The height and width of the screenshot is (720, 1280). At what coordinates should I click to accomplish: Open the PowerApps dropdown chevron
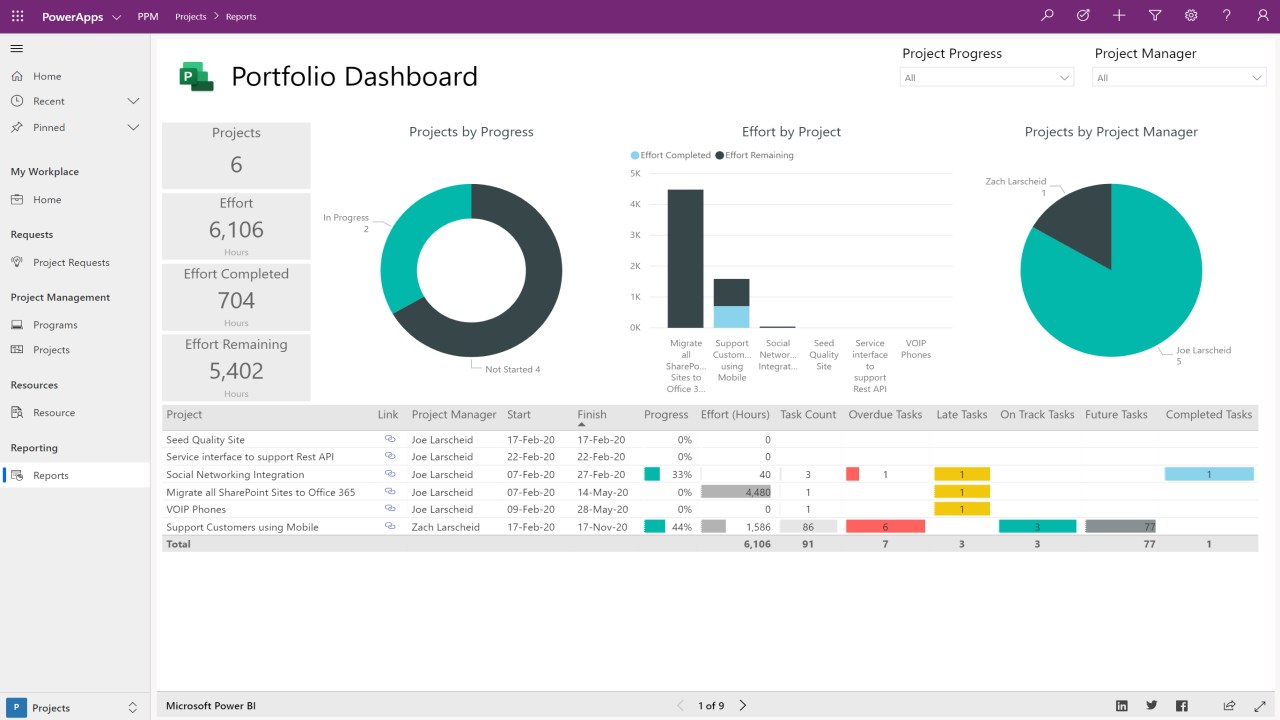point(117,17)
